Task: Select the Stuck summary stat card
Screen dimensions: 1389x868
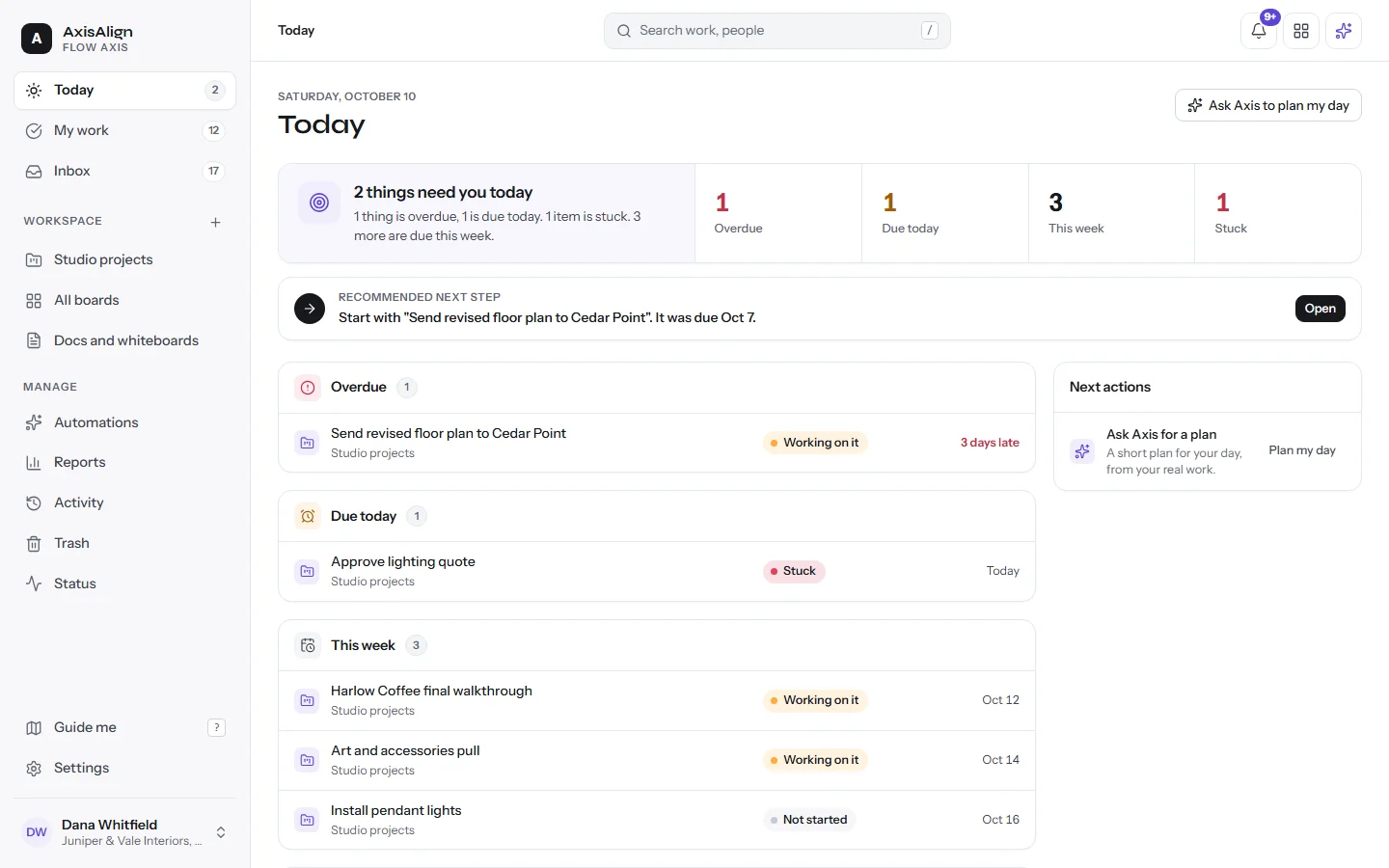Action: coord(1277,213)
